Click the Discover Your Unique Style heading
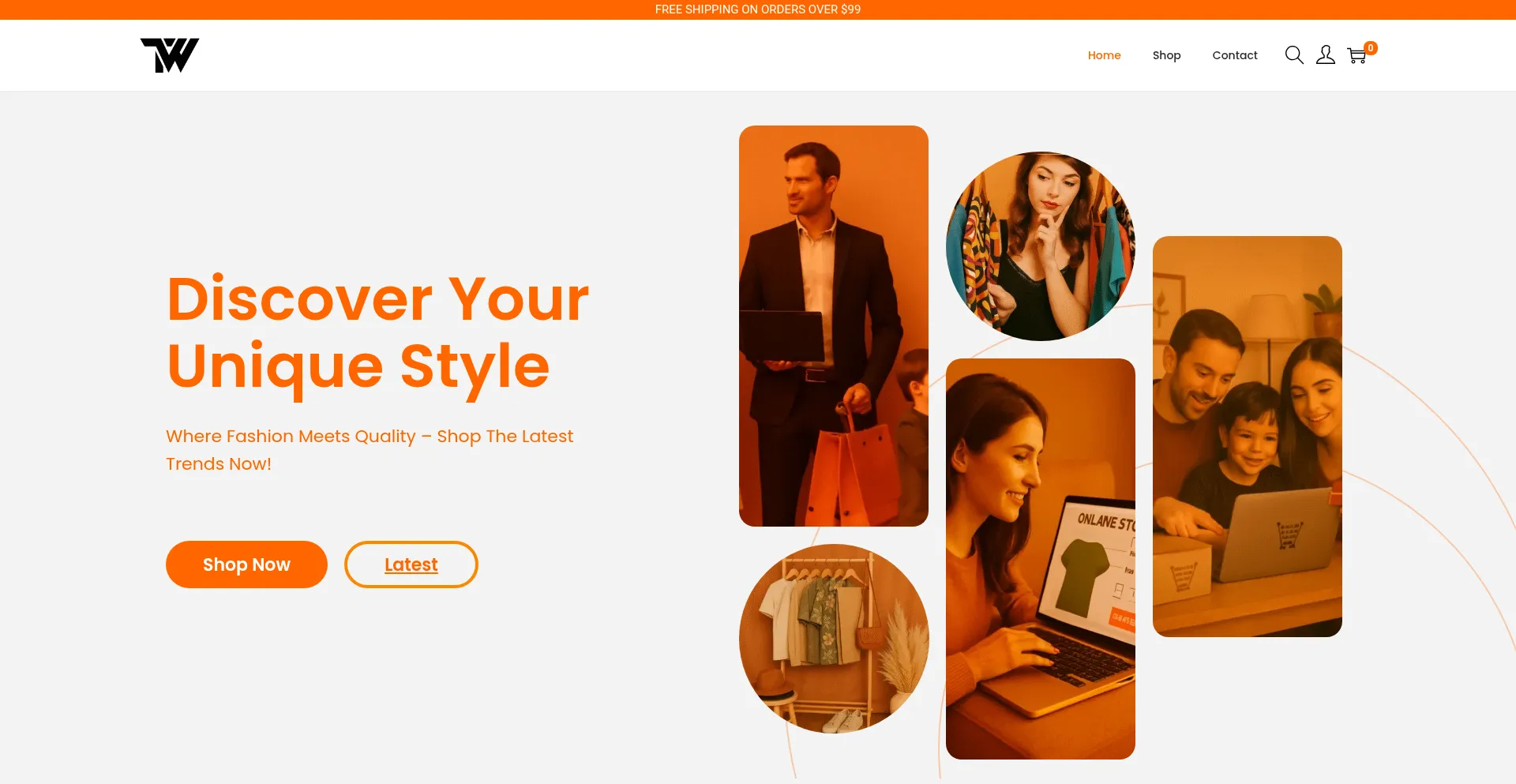 [378, 332]
